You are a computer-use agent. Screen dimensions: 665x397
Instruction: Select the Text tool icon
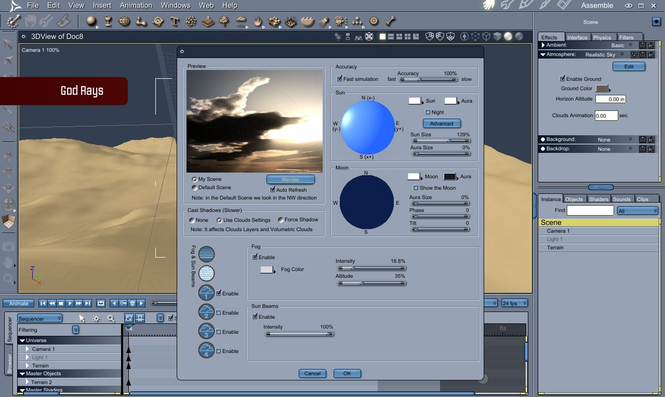click(x=174, y=21)
